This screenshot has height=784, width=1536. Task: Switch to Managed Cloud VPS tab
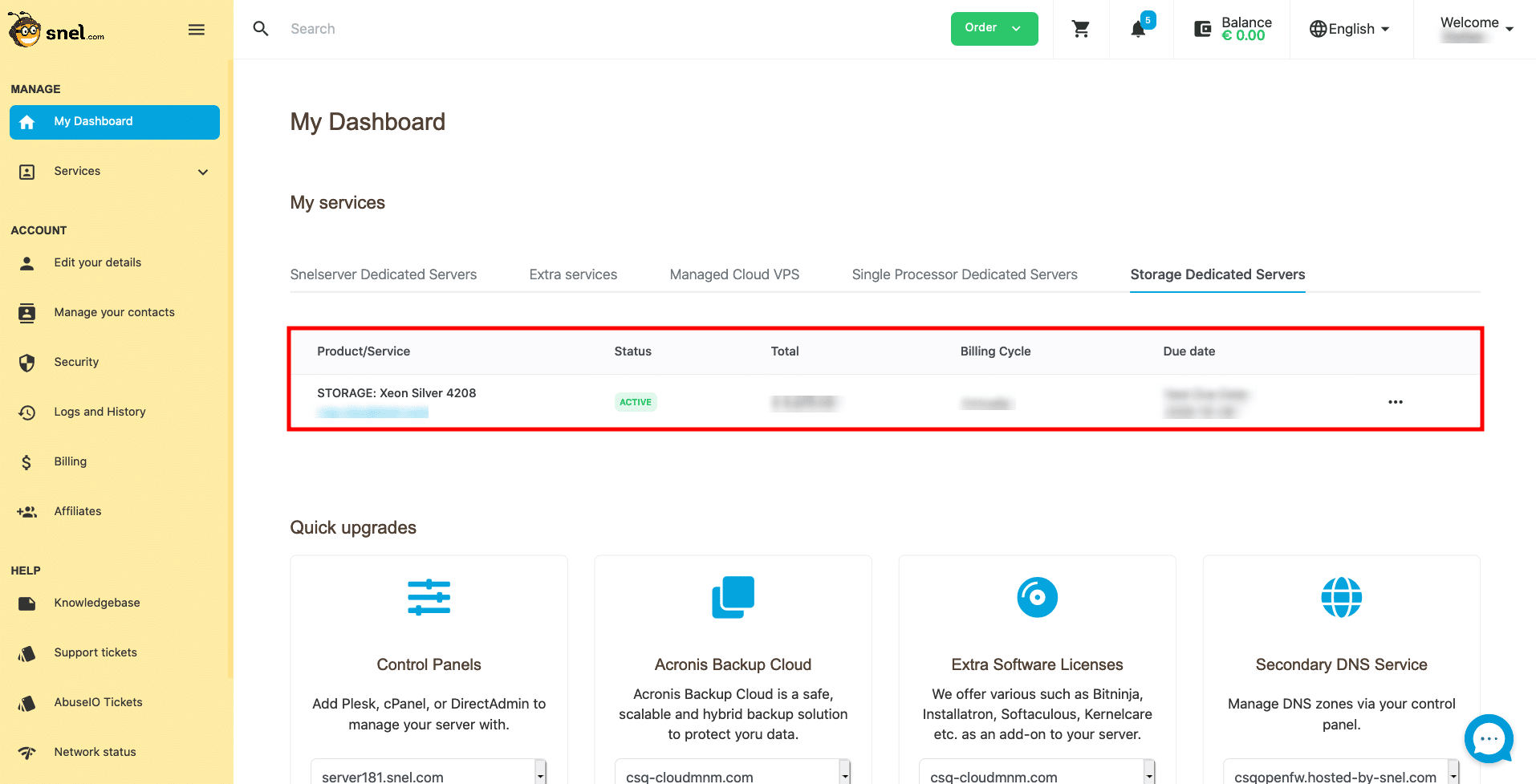click(x=734, y=274)
